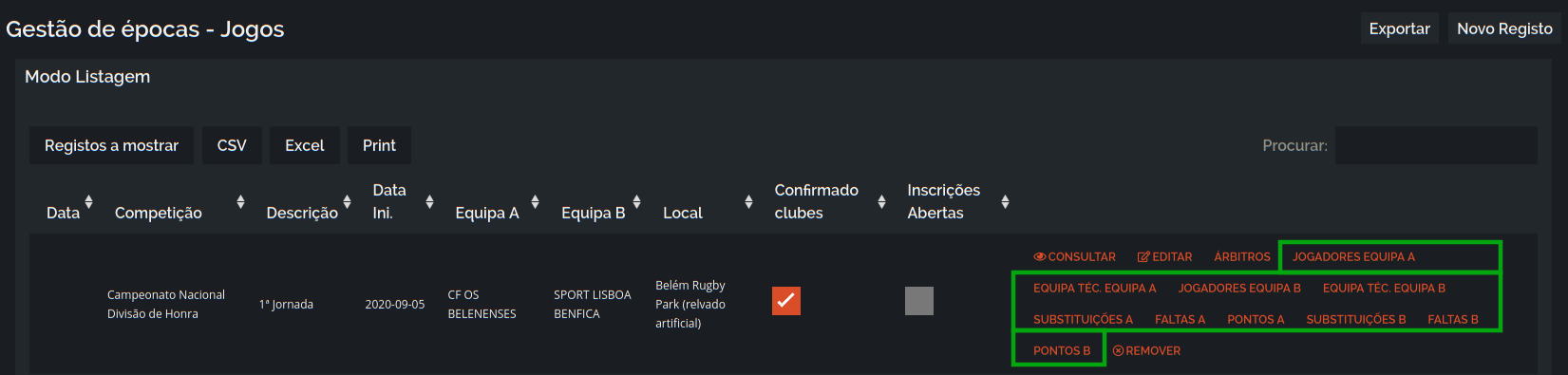Click the pencil icon beside EDITAR
Viewport: 1568px width, 375px height.
point(1143,257)
